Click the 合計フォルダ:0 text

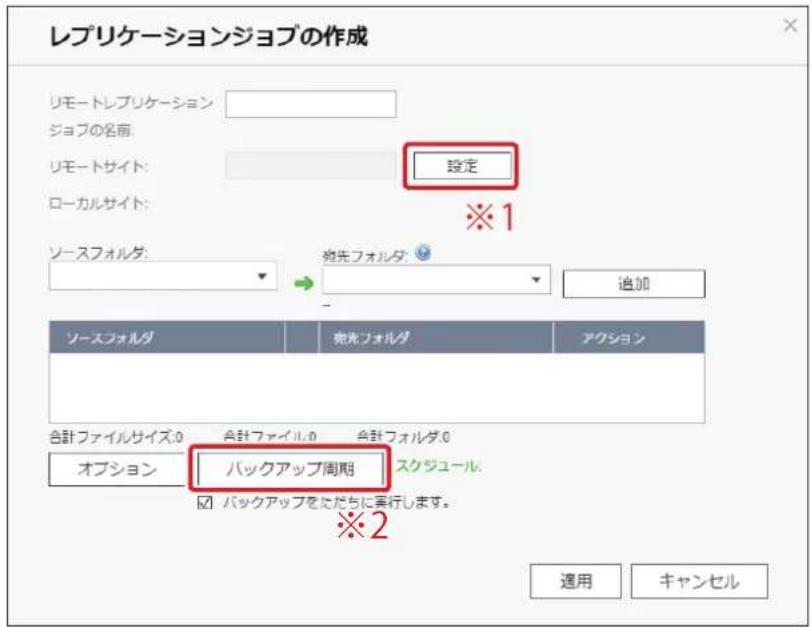(x=403, y=437)
